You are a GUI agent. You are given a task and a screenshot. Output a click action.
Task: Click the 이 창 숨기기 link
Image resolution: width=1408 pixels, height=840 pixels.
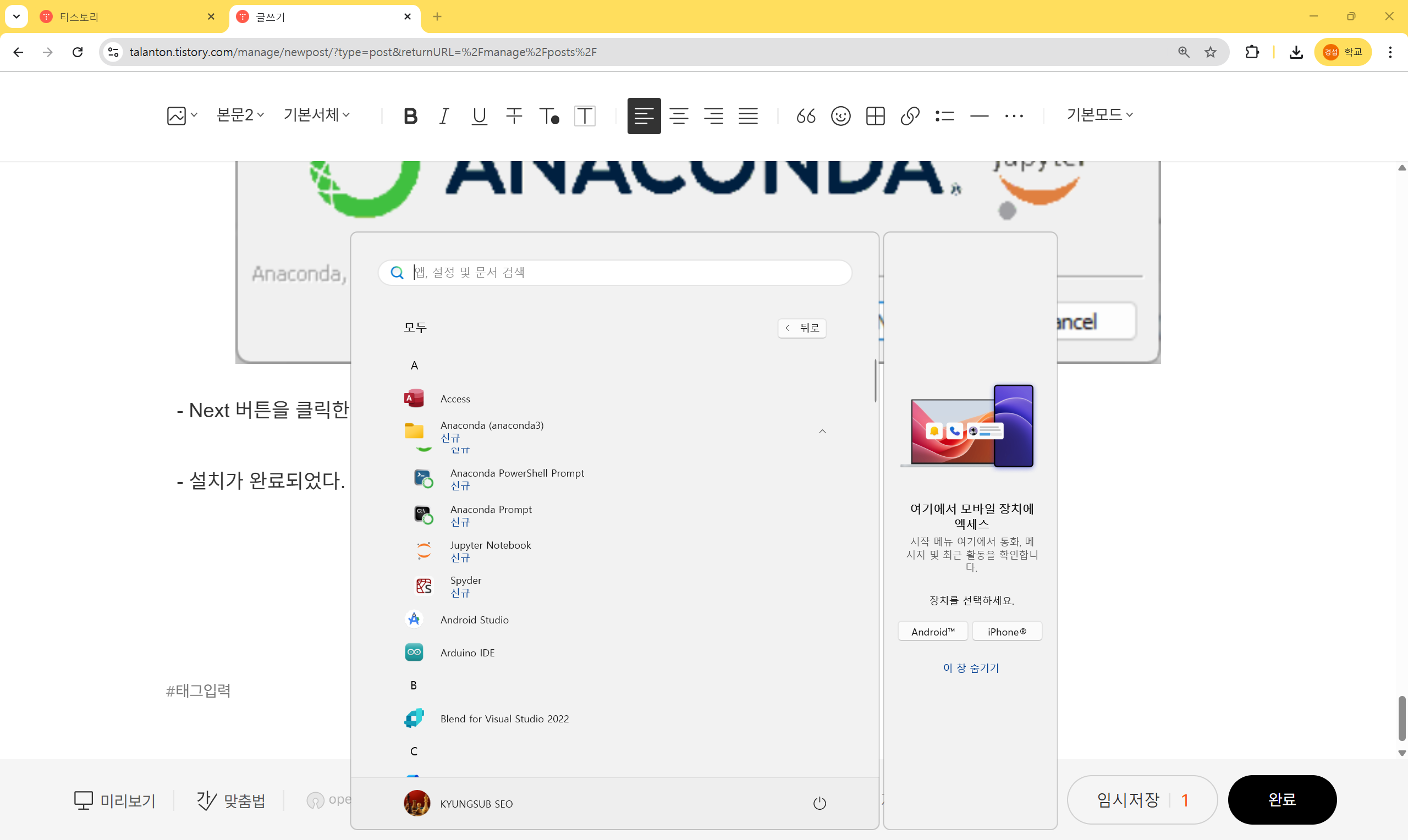tap(970, 668)
